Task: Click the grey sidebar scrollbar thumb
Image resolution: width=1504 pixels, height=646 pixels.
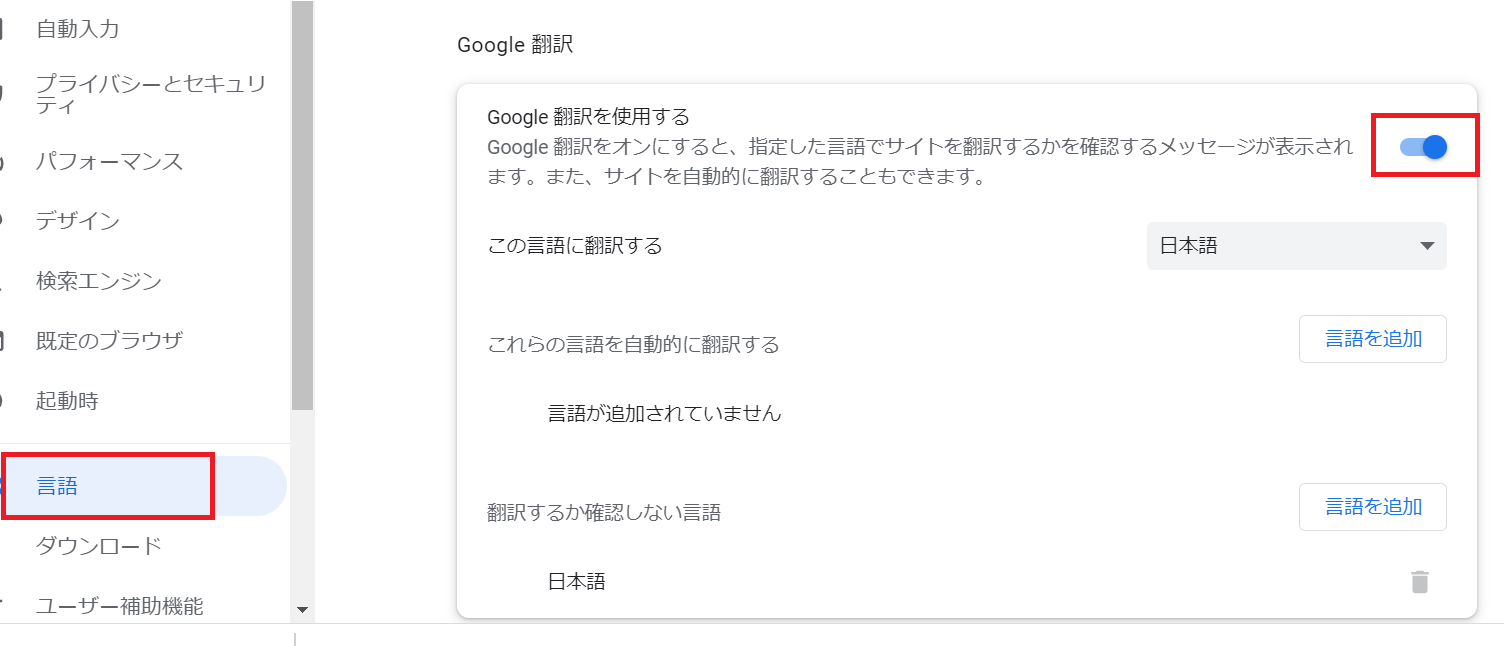Action: pos(302,200)
